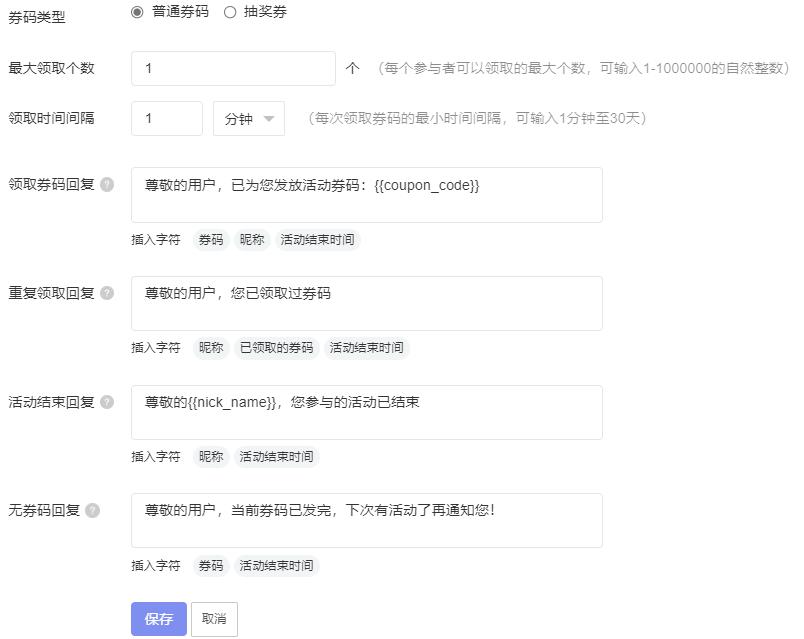Insert the 券码 tag into 领取券码回复

pos(210,240)
